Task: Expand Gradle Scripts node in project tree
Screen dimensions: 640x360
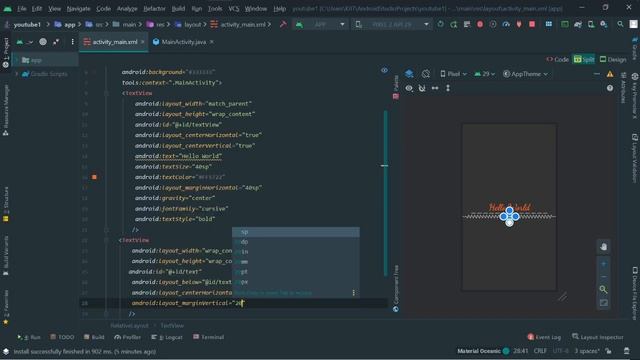Action: click(x=17, y=74)
